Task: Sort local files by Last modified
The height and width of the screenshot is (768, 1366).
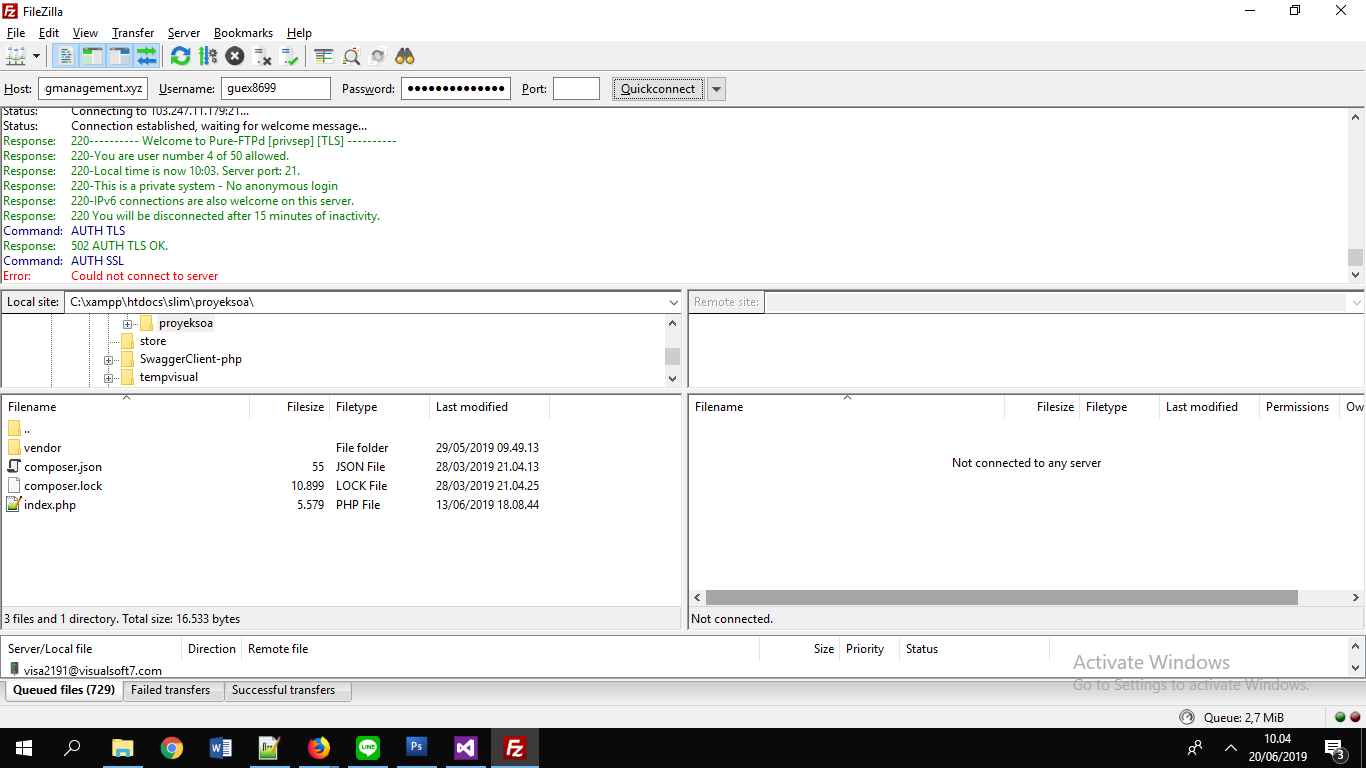Action: pyautogui.click(x=489, y=407)
